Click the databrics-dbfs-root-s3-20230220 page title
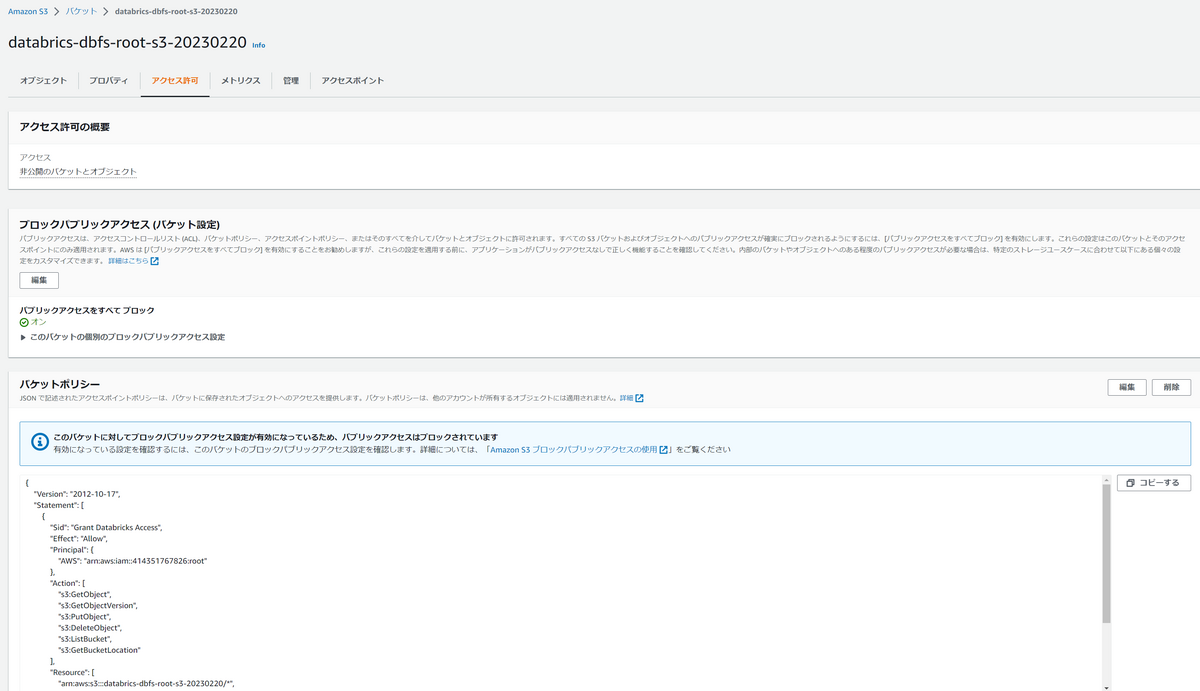1200x691 pixels. click(x=127, y=43)
